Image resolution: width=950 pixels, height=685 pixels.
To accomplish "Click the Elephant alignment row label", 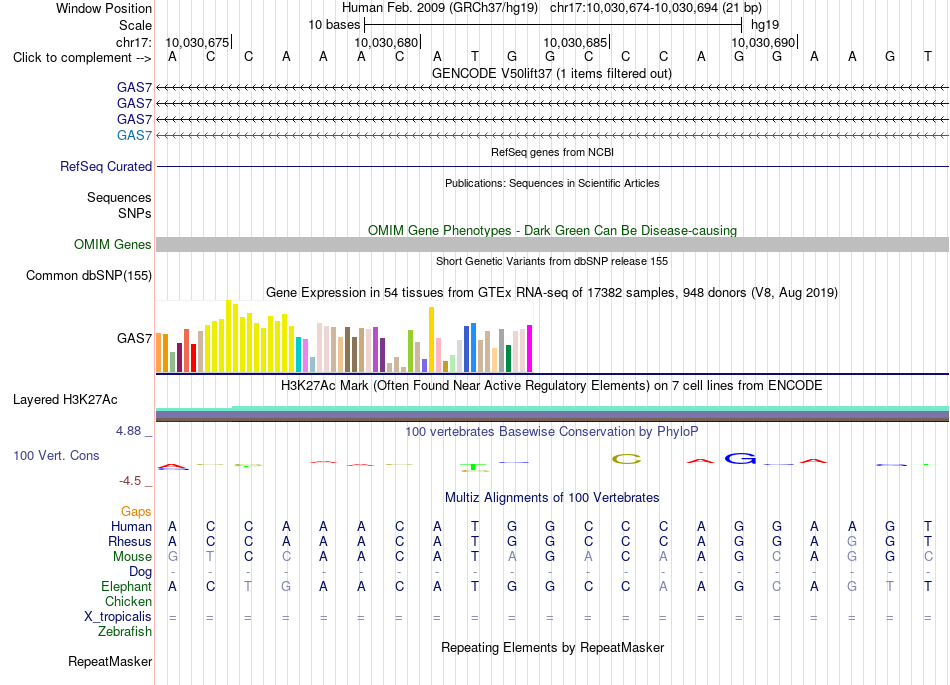I will tap(127, 587).
